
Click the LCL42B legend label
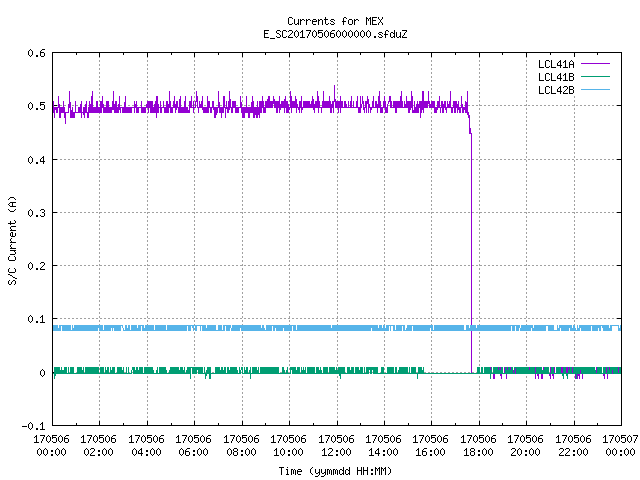pyautogui.click(x=556, y=90)
